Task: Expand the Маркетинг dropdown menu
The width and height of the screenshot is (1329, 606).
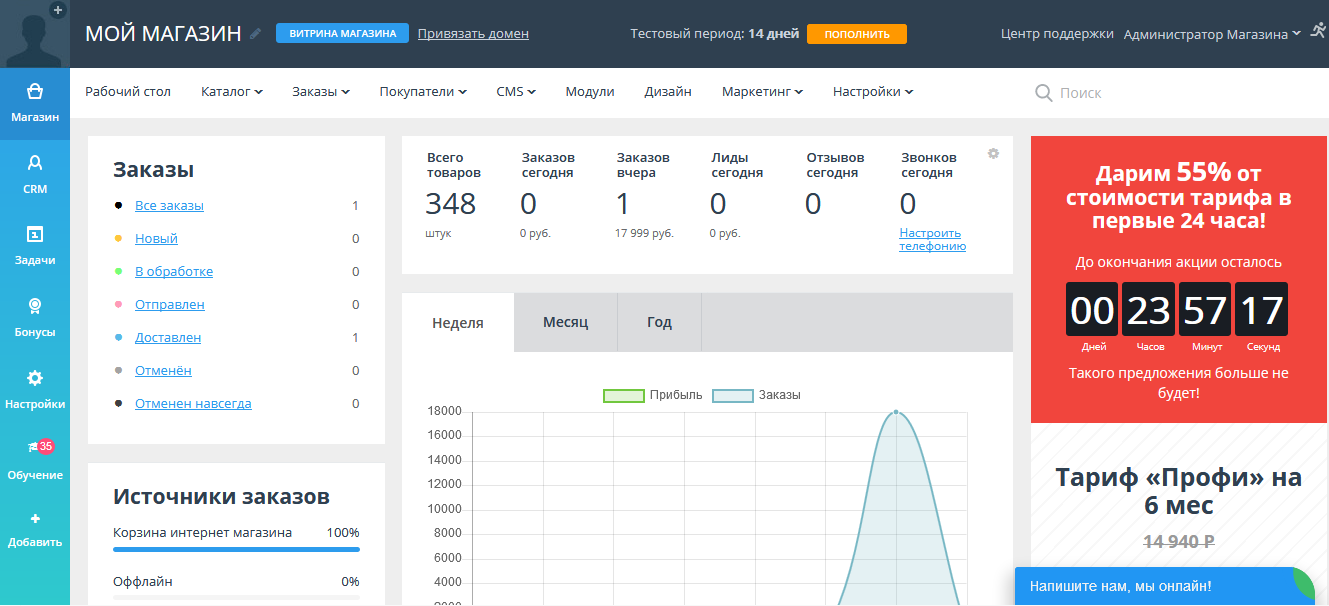Action: 762,92
